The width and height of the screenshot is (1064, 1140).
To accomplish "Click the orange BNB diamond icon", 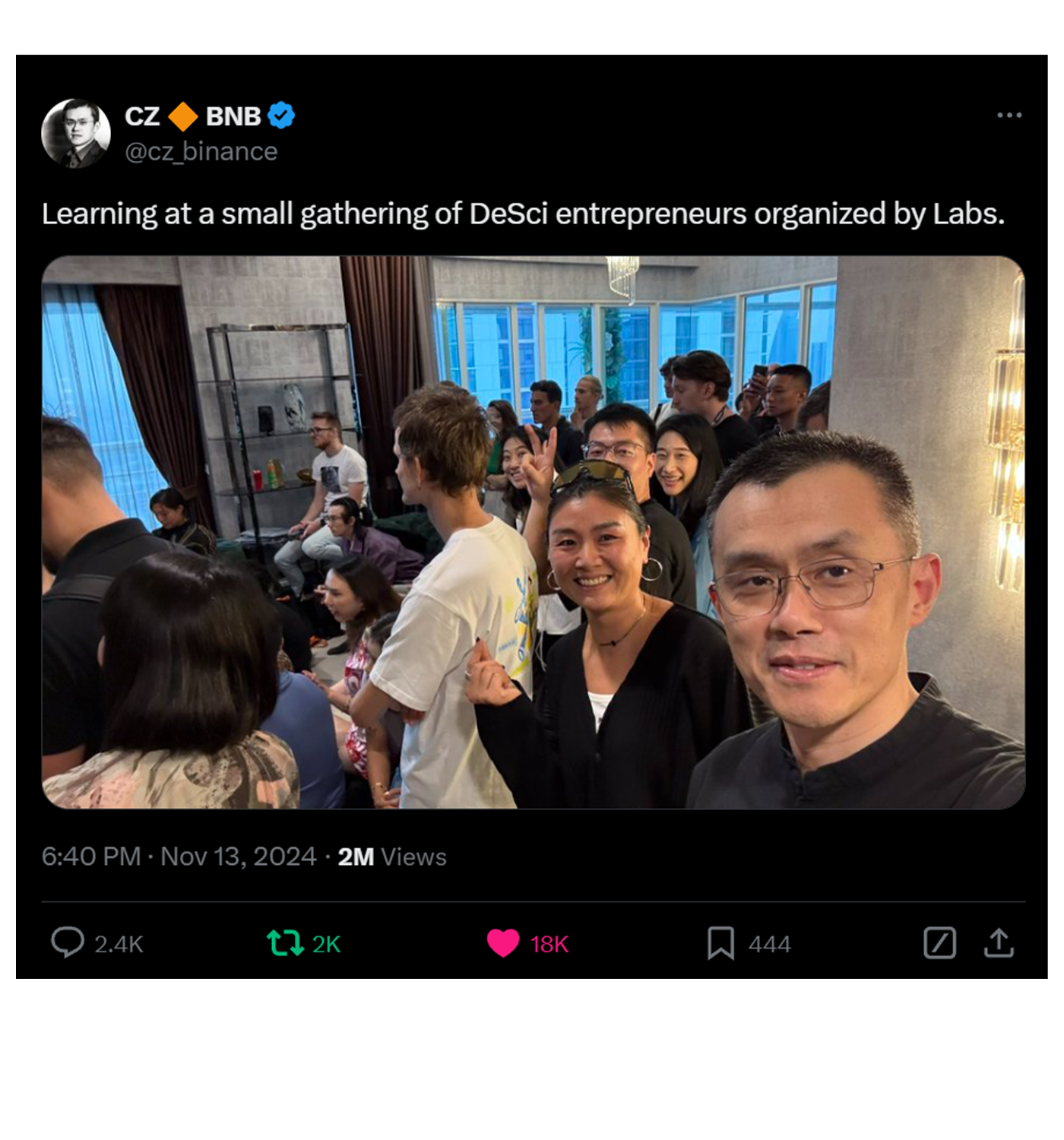I will pos(182,116).
